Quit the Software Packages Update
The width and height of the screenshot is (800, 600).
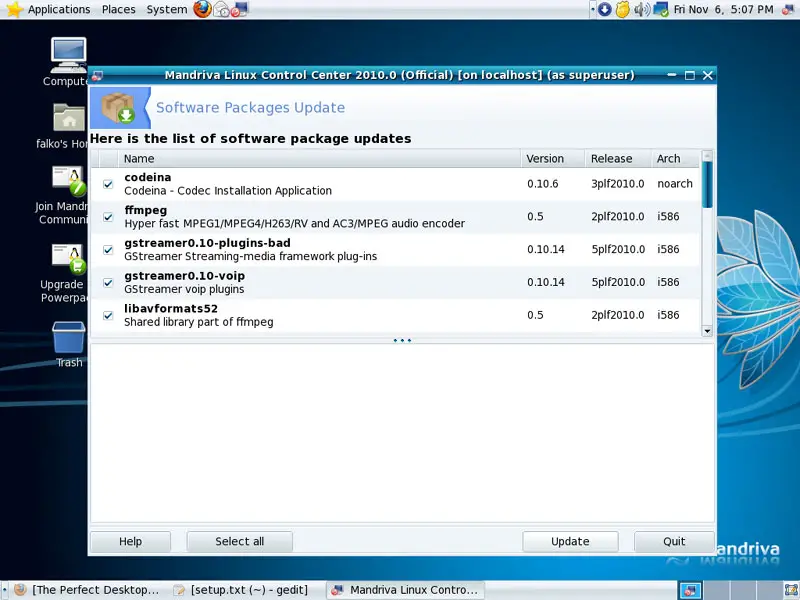[x=674, y=541]
